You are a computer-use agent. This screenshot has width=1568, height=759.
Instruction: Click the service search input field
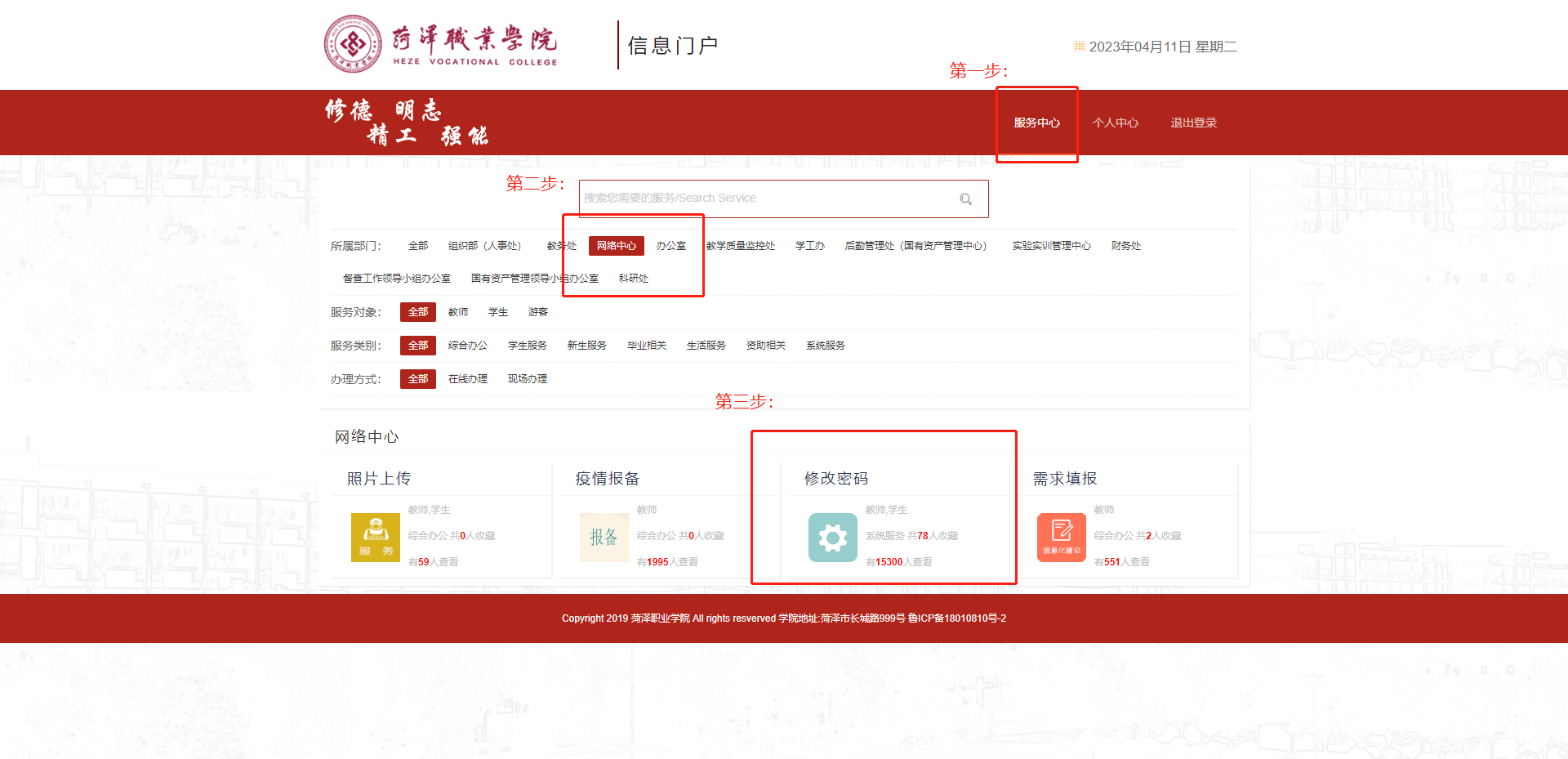tap(768, 199)
